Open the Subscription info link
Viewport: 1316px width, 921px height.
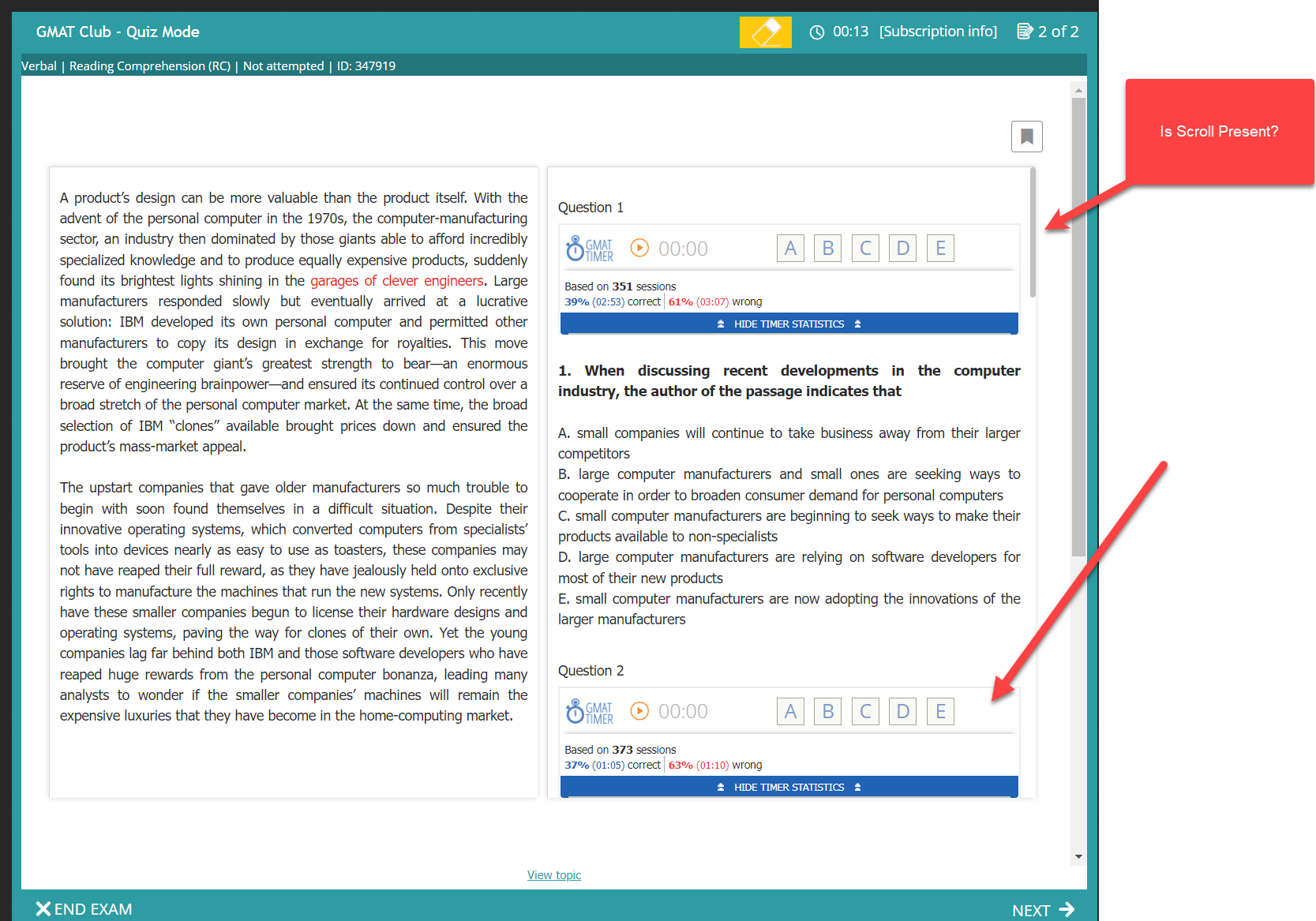938,32
